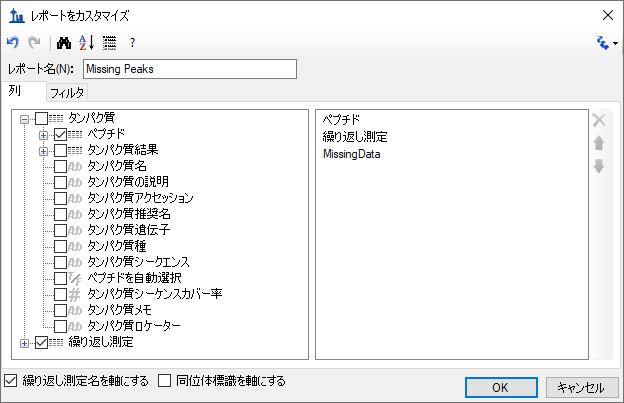Check the タンパク質種 checkbox
Viewport: 624px width, 403px height.
[x=60, y=246]
